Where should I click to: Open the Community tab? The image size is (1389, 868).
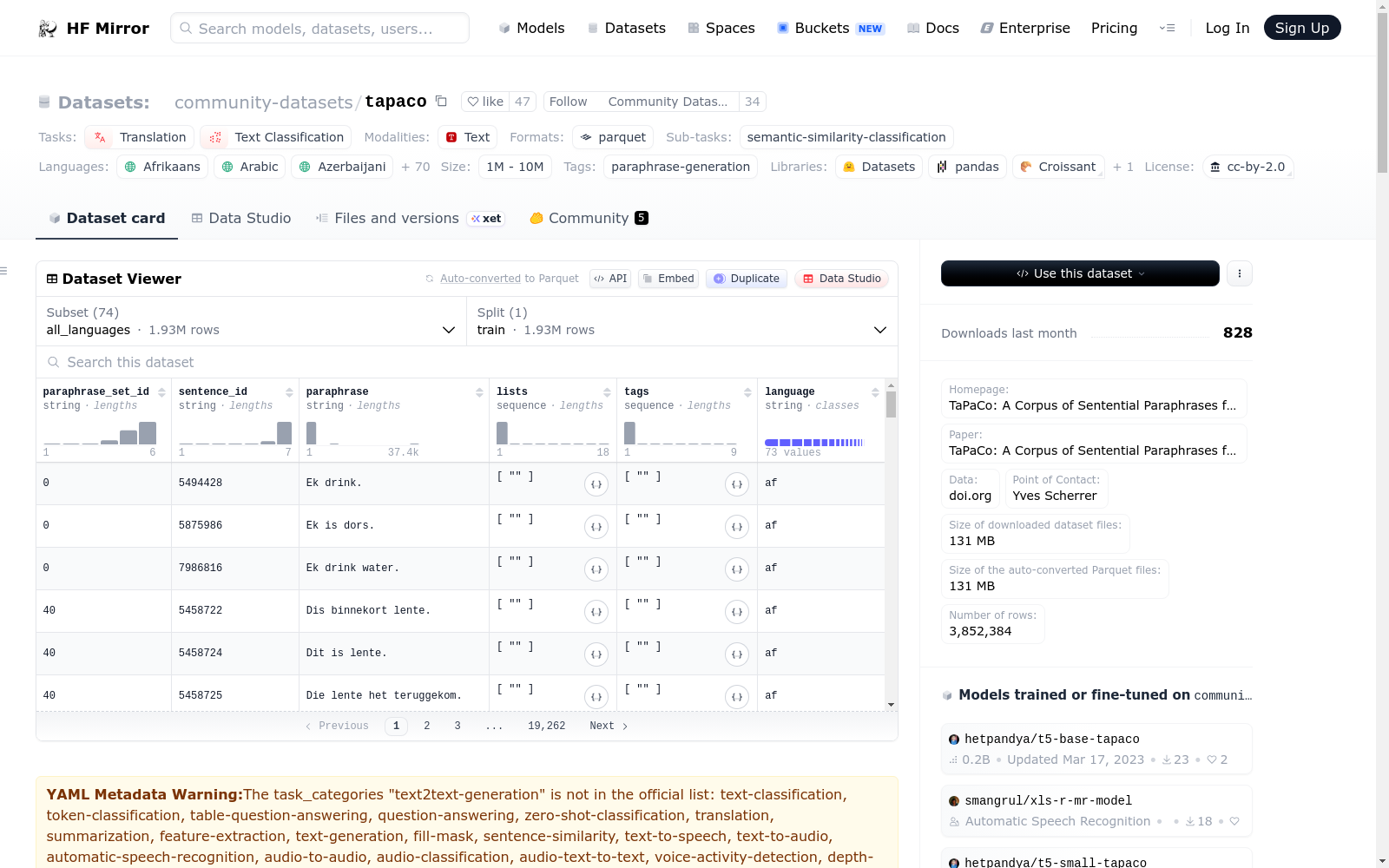coord(589,219)
